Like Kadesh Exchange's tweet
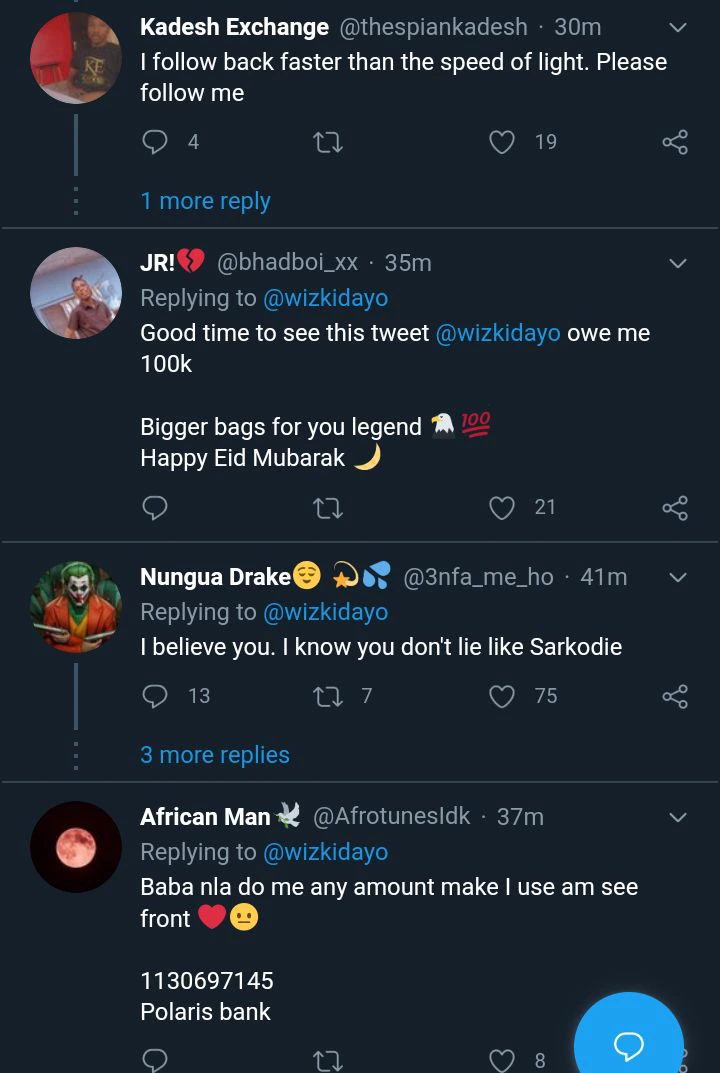 coord(501,142)
